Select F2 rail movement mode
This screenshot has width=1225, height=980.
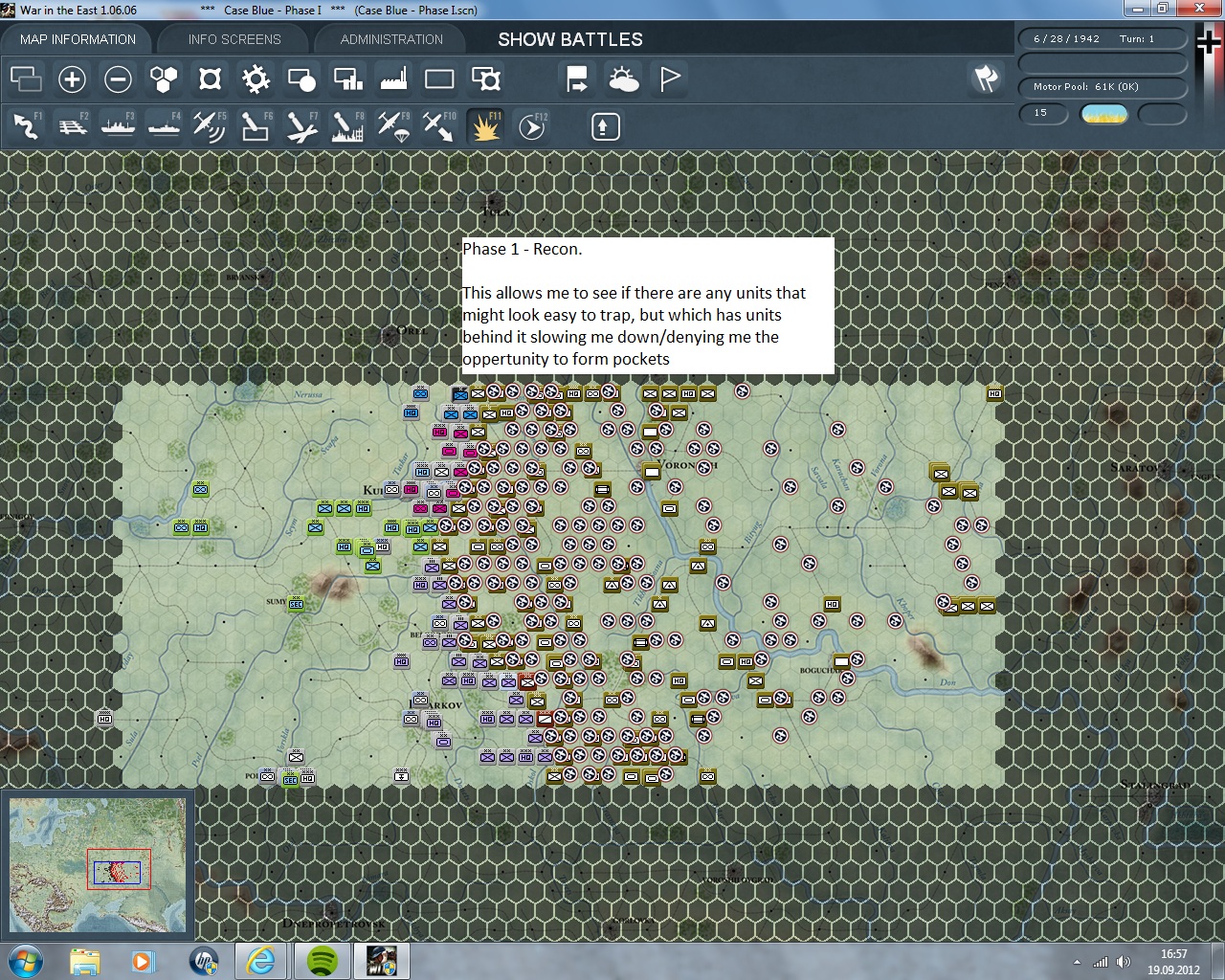pos(72,126)
